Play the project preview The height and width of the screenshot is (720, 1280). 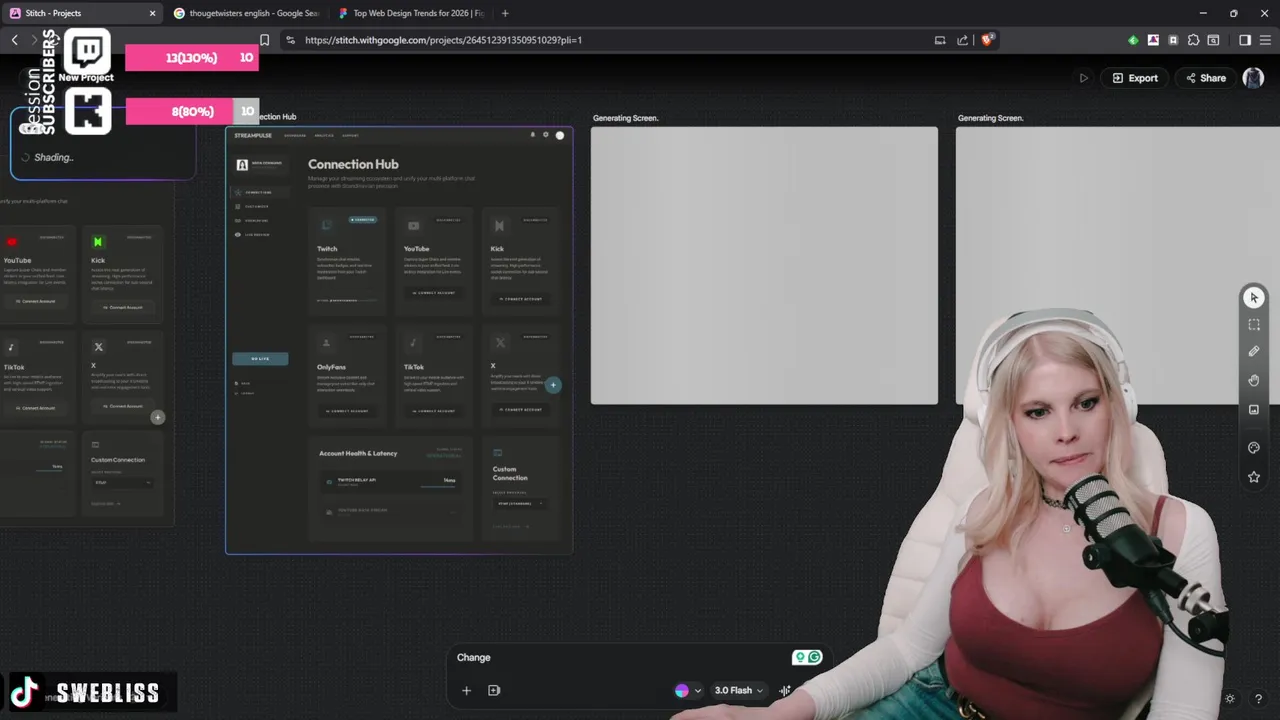coord(1083,78)
